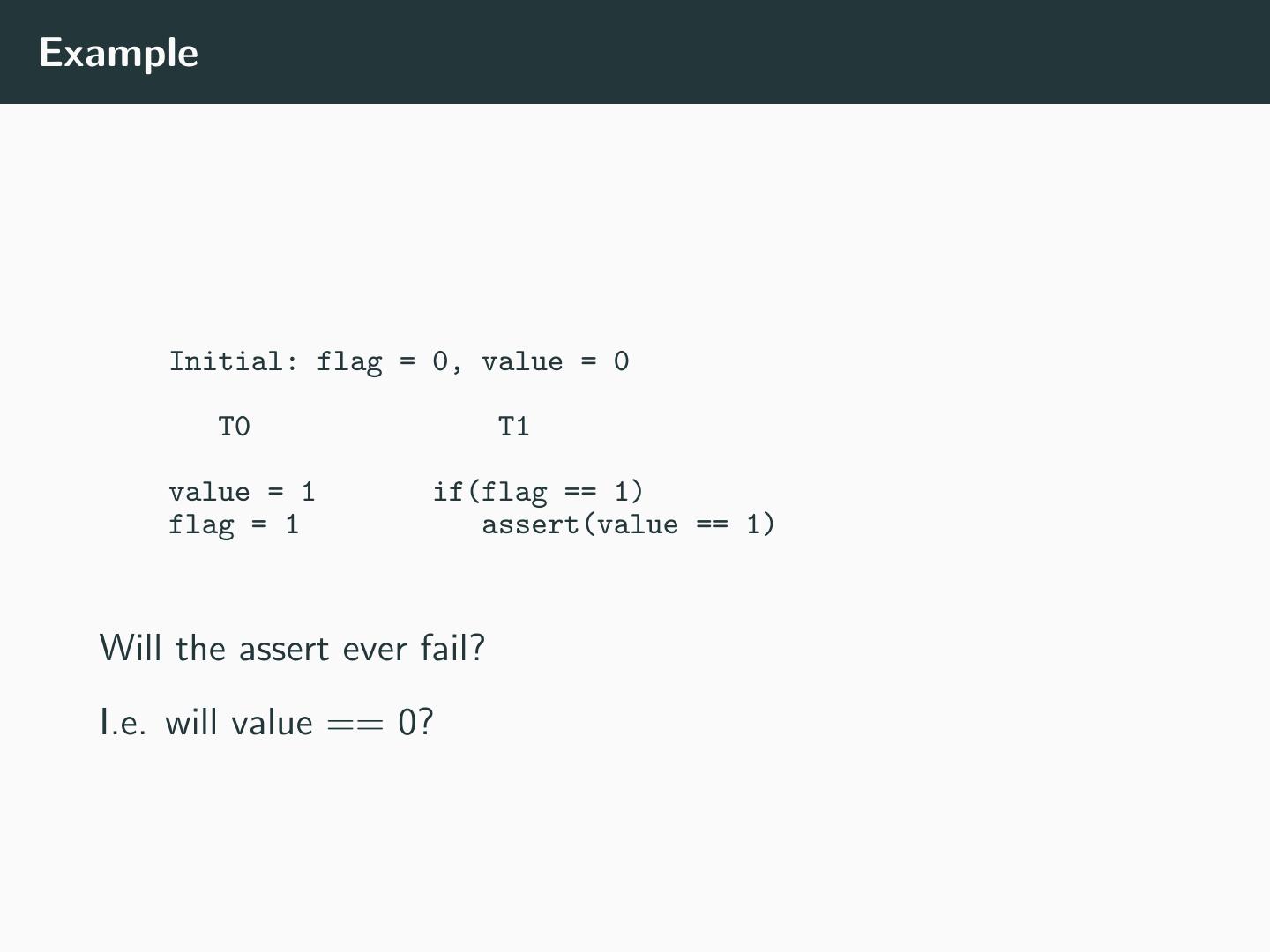This screenshot has height=952, width=1270.
Task: Click the "I.e. will value == 0?" line
Action: click(x=266, y=723)
